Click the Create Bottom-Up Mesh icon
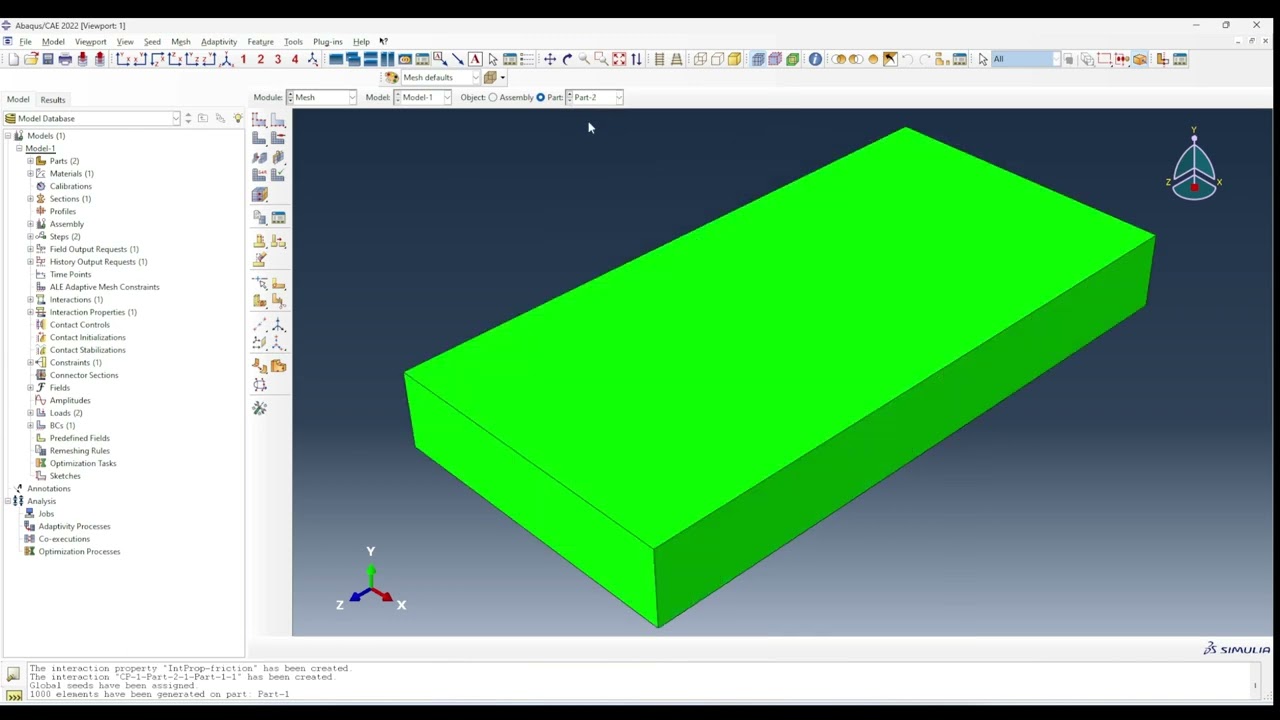 coord(259,194)
